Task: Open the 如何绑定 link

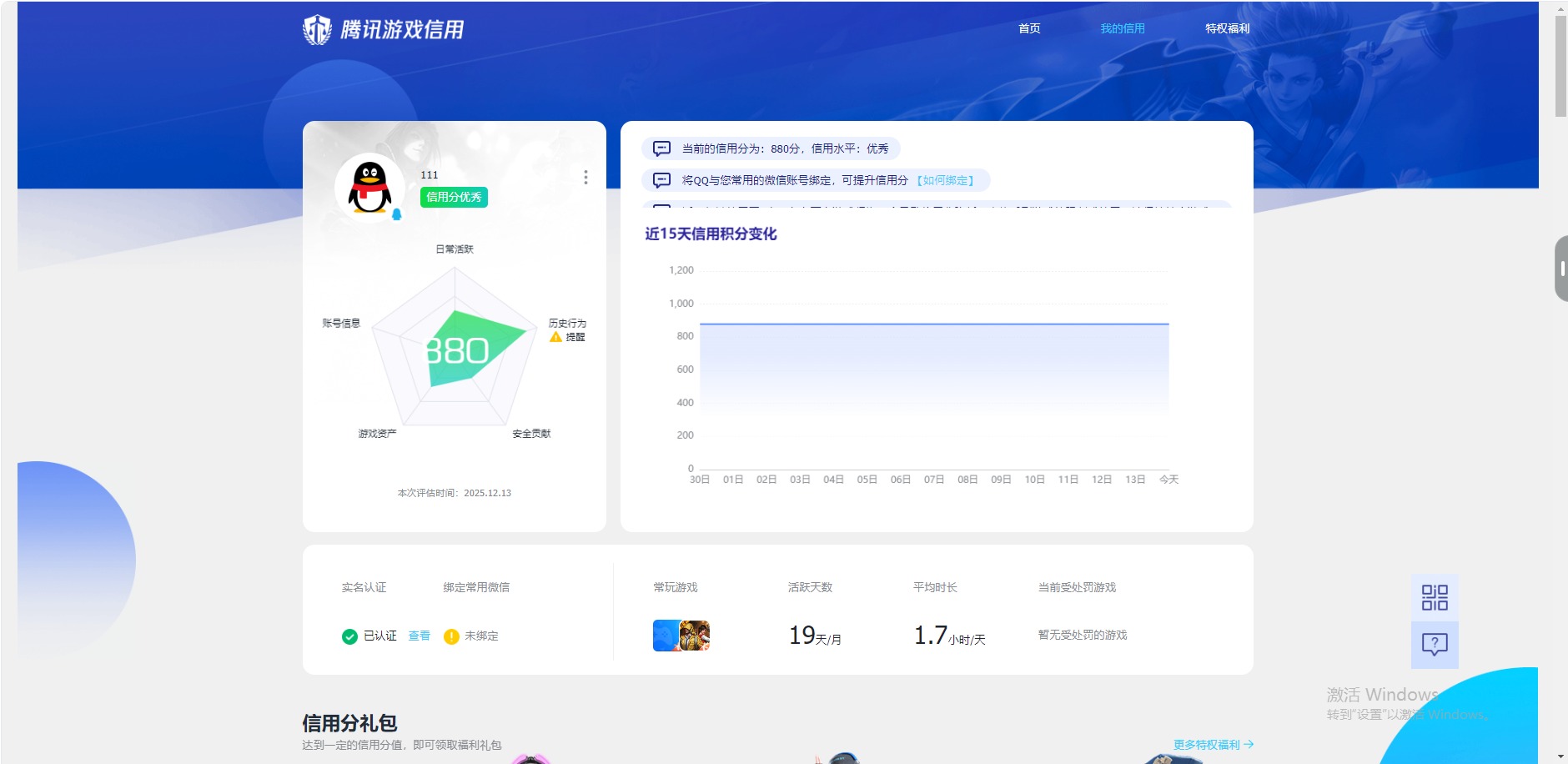Action: point(945,179)
